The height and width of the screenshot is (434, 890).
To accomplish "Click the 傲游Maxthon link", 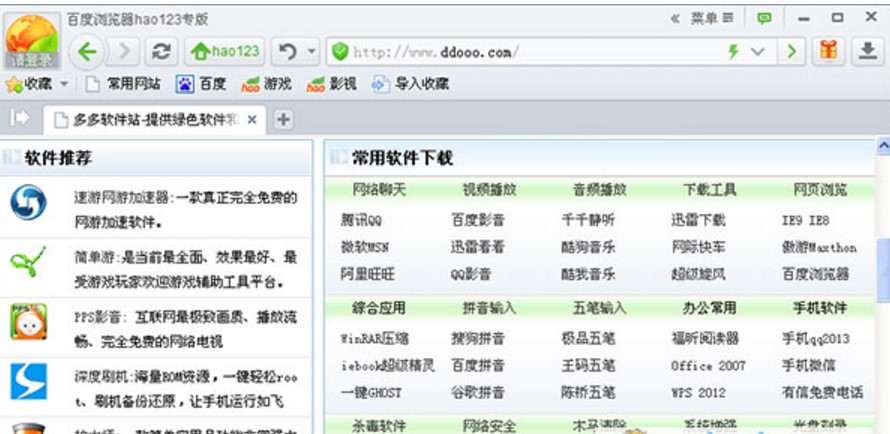I will click(819, 247).
